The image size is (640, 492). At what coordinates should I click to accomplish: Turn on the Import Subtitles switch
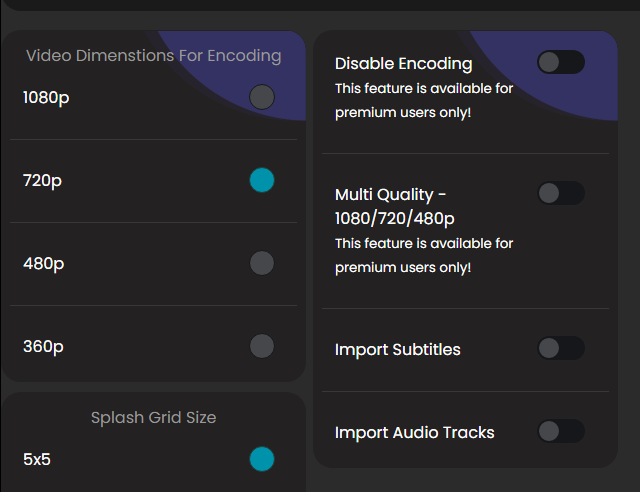(x=560, y=348)
